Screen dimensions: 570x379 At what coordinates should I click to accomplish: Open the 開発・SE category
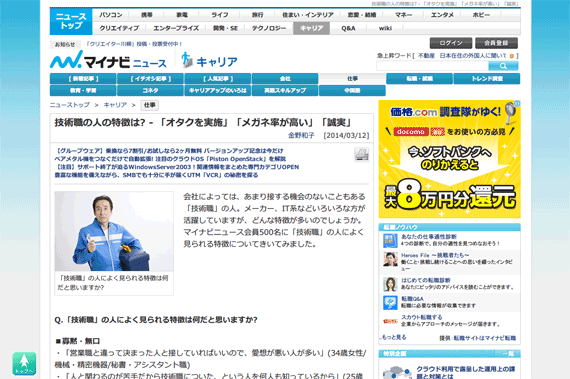[x=225, y=28]
